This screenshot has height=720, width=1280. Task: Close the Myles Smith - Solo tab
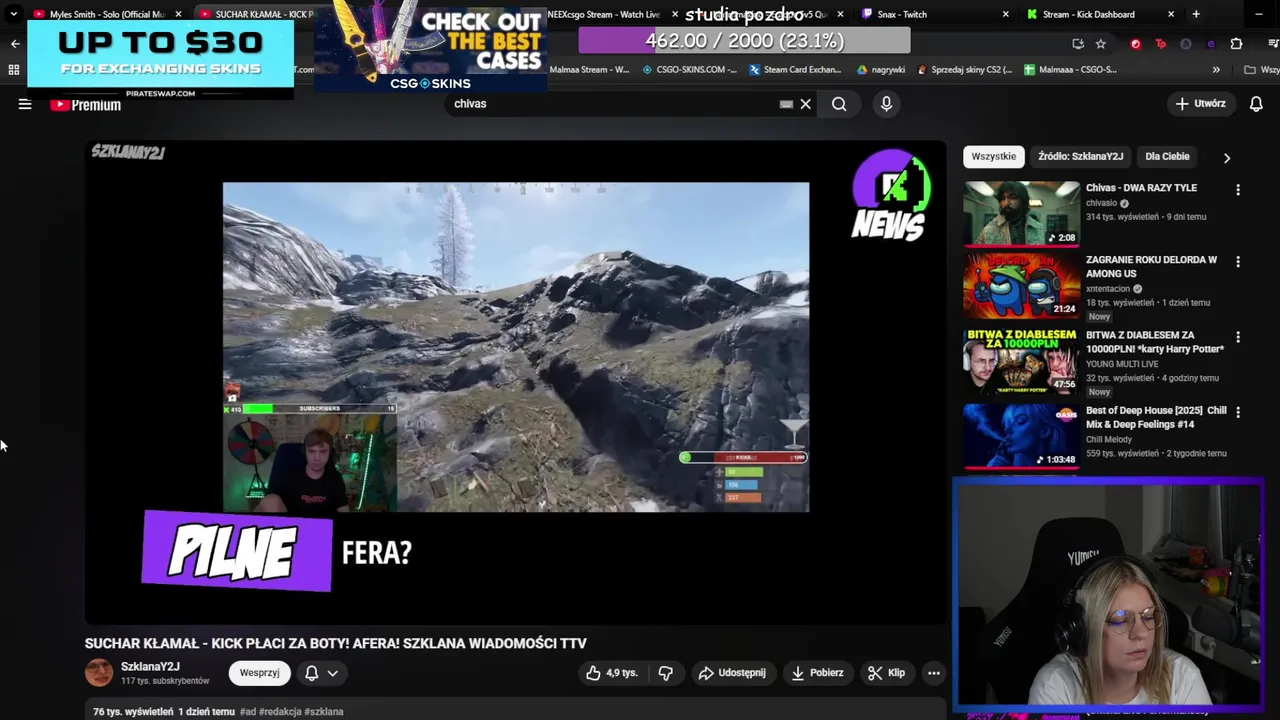(178, 14)
